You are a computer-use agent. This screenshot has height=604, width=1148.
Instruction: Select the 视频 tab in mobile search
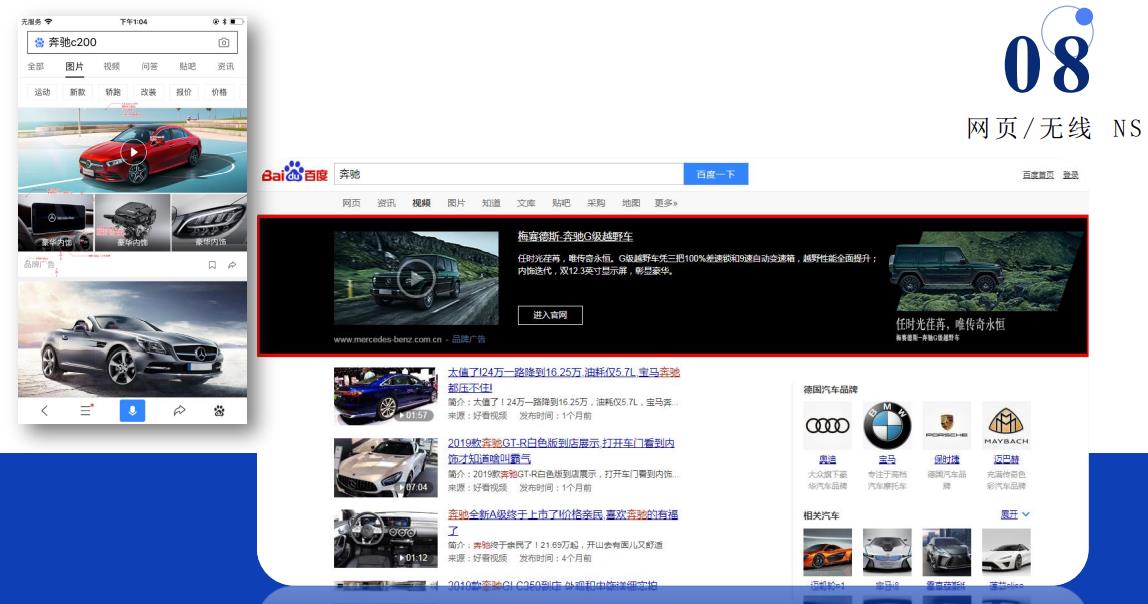111,67
